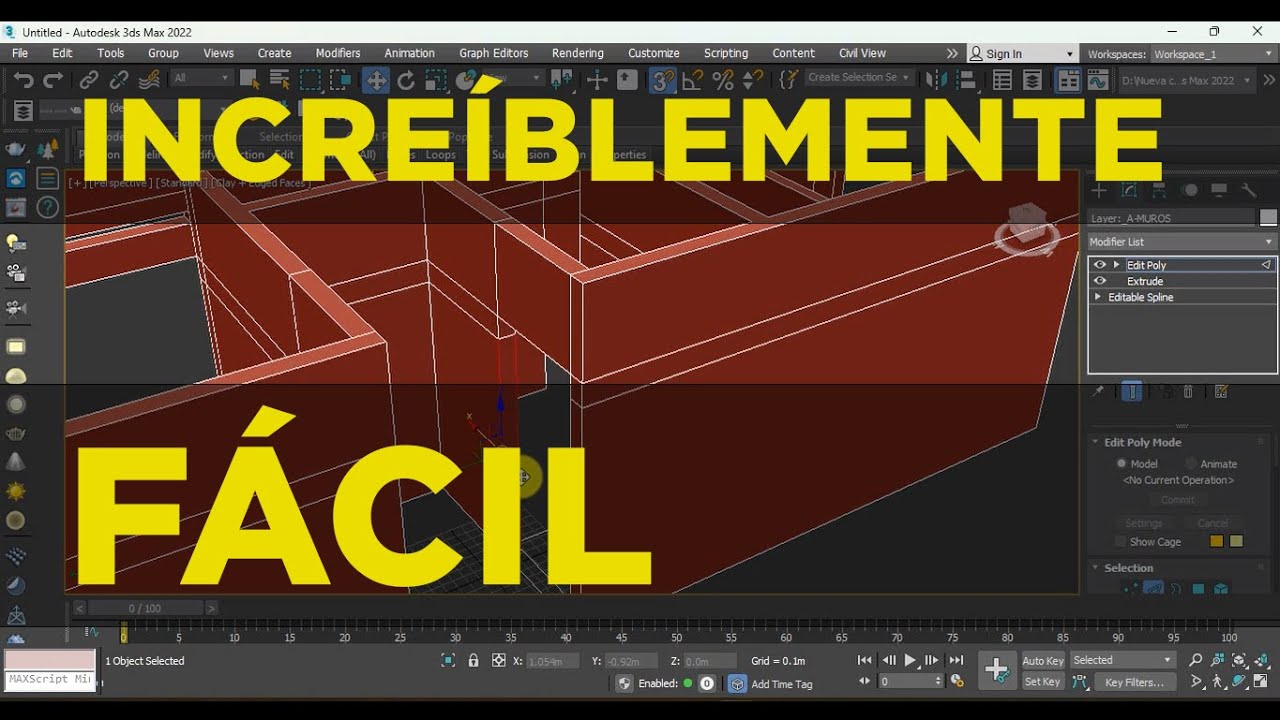Open the Rendering menu
The image size is (1280, 720).
(x=578, y=53)
